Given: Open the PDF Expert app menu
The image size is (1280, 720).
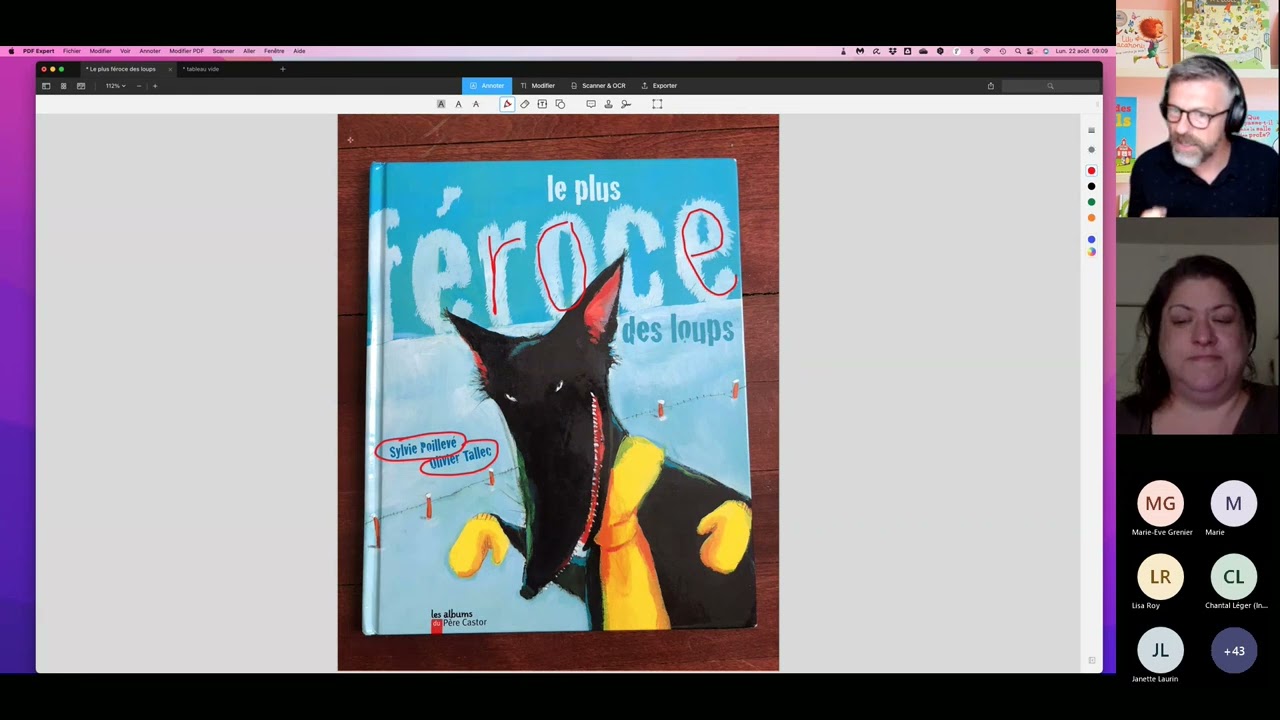Looking at the screenshot, I should [x=39, y=51].
